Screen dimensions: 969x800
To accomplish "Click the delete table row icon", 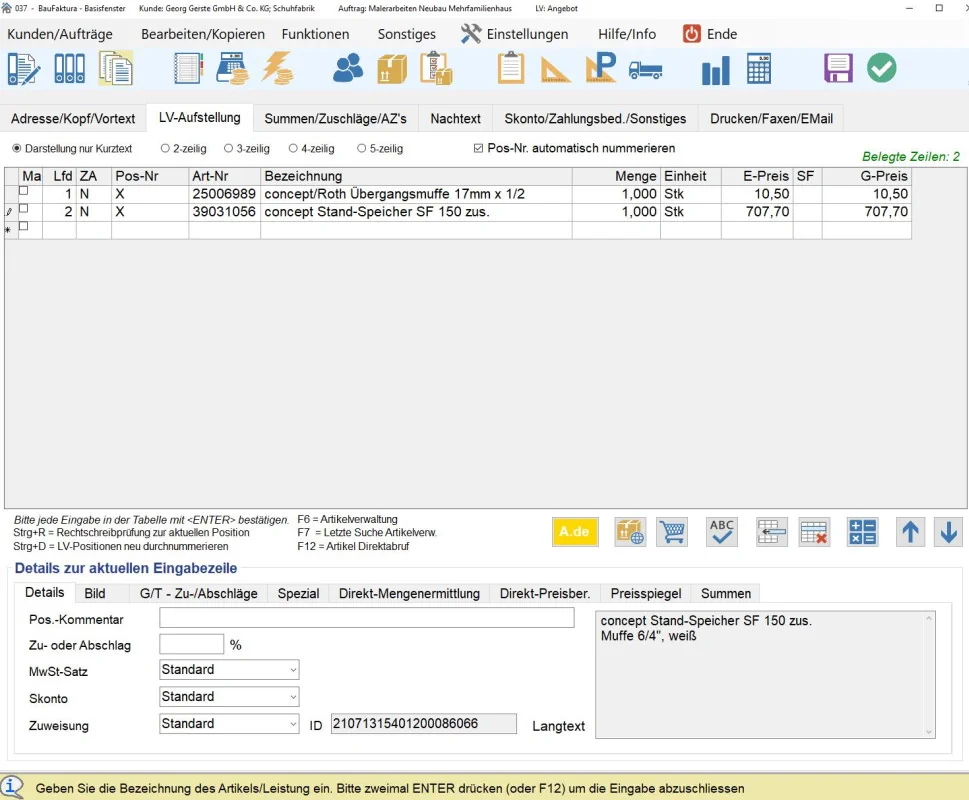I will pos(815,532).
